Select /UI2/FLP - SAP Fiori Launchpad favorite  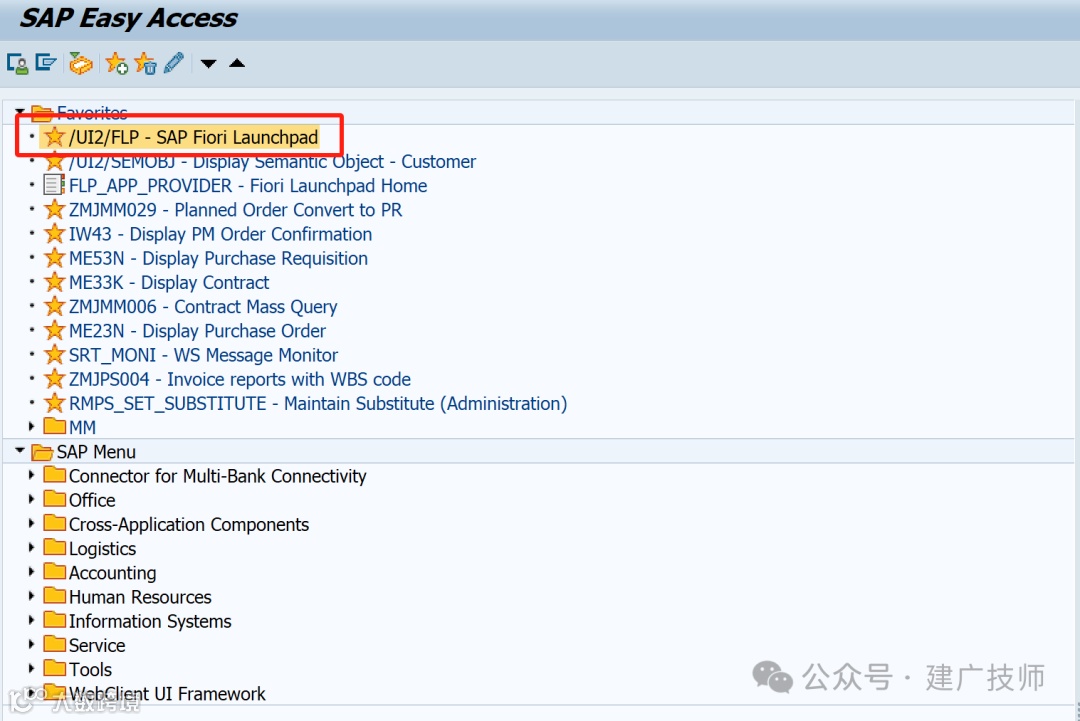point(193,137)
